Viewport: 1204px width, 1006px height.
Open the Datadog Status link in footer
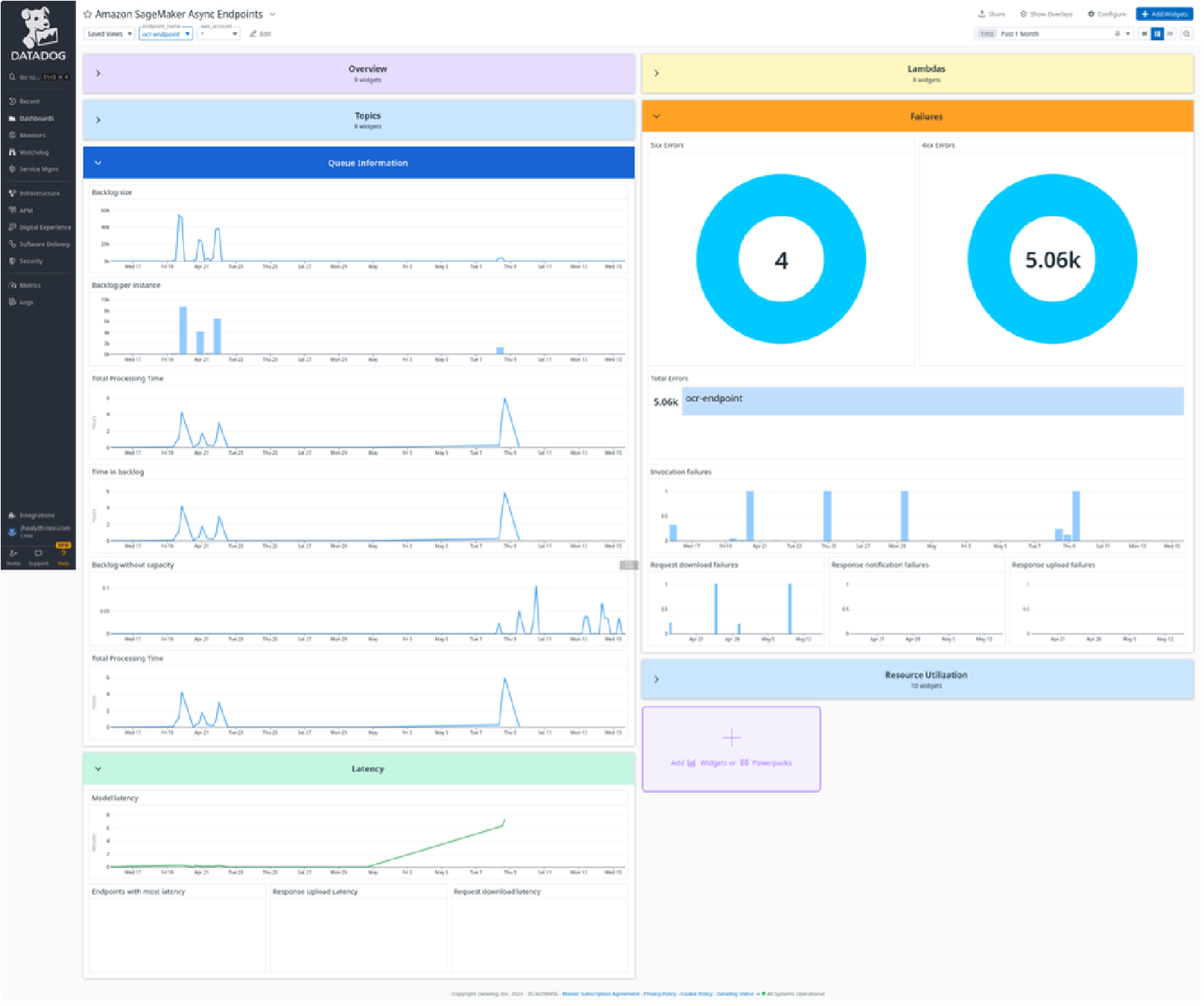(x=735, y=993)
